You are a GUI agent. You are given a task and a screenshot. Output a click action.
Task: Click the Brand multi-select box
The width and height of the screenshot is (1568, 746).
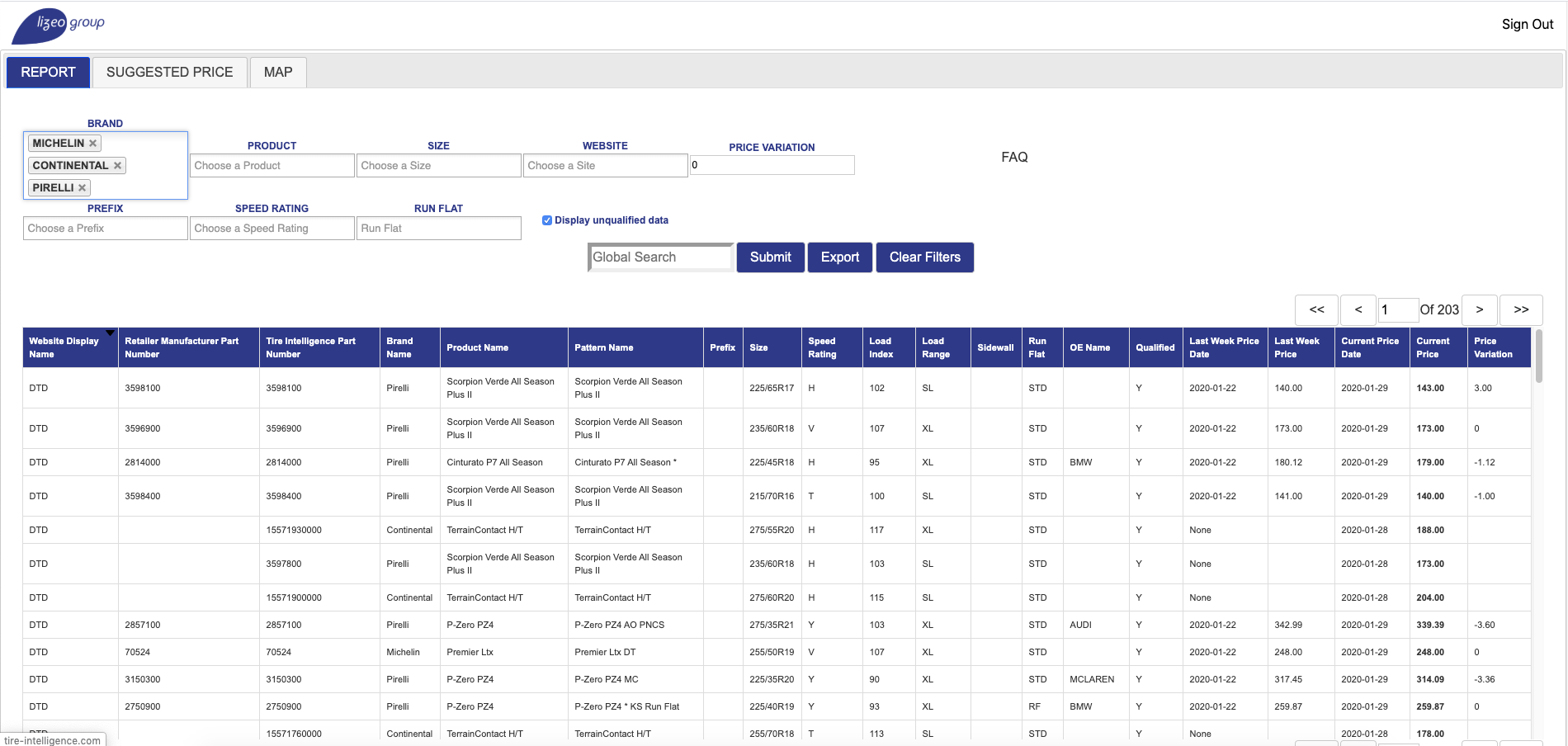(x=106, y=166)
